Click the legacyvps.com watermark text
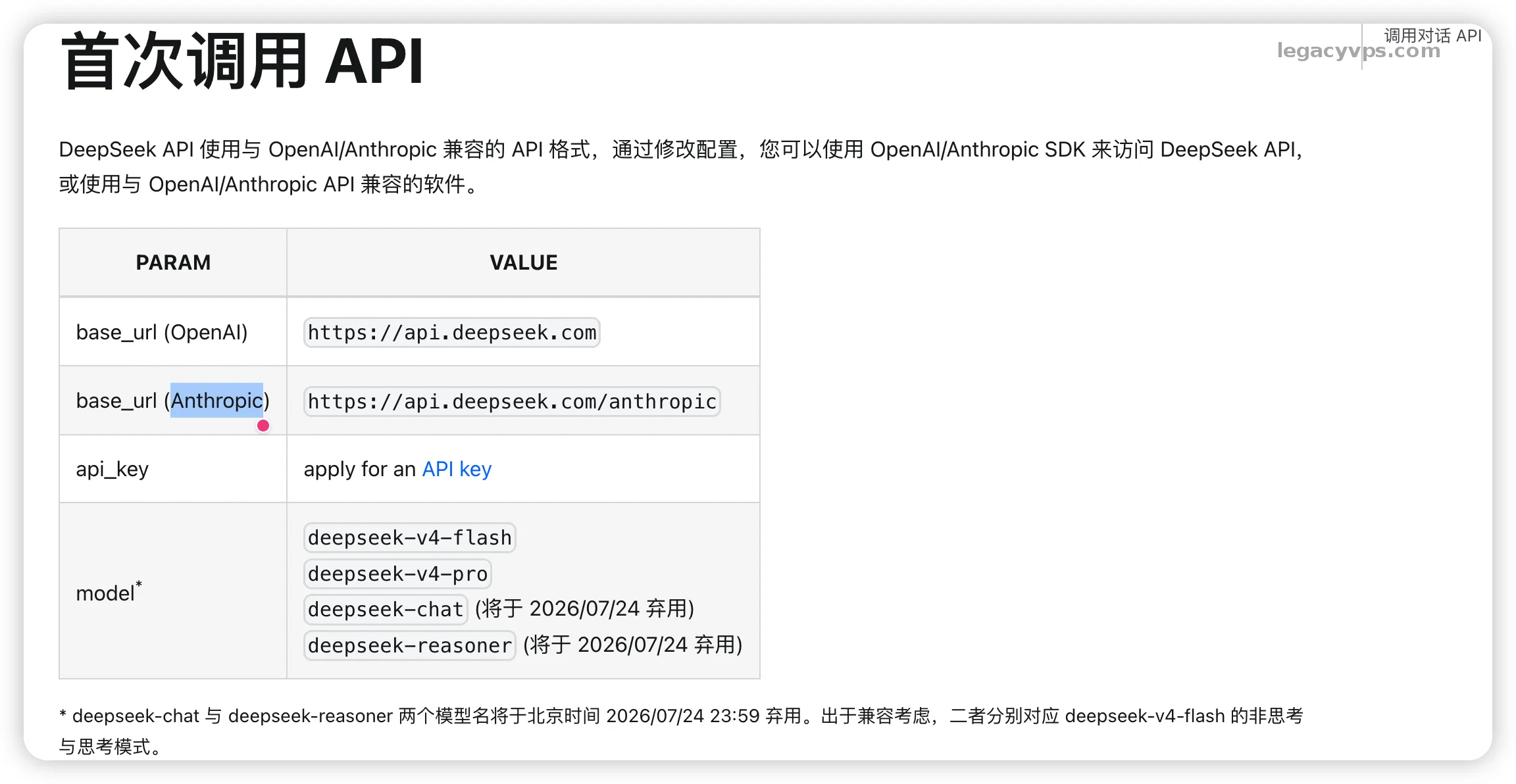 click(1359, 51)
